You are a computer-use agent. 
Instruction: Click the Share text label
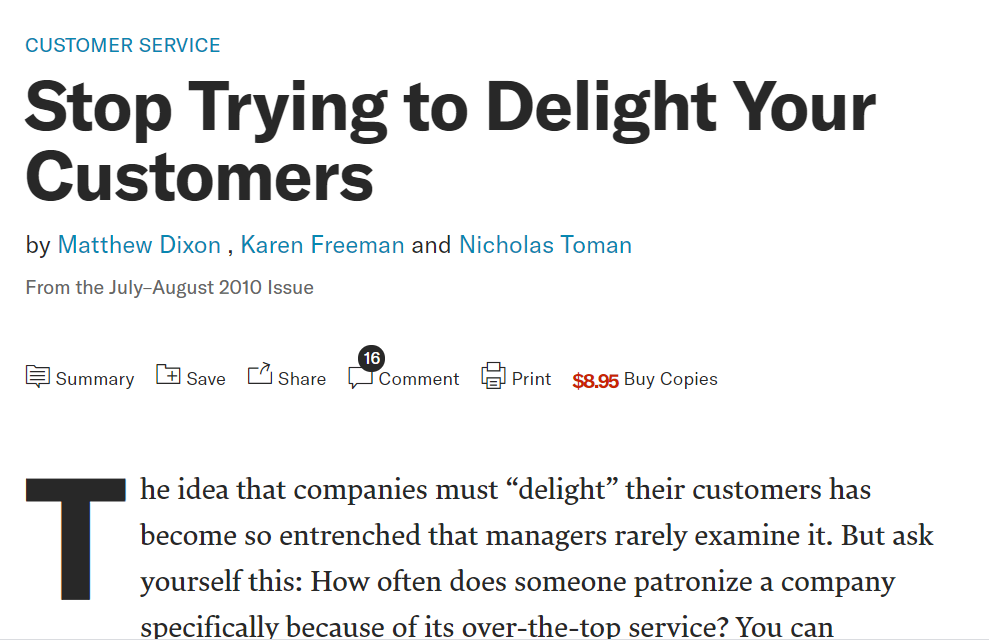point(302,379)
